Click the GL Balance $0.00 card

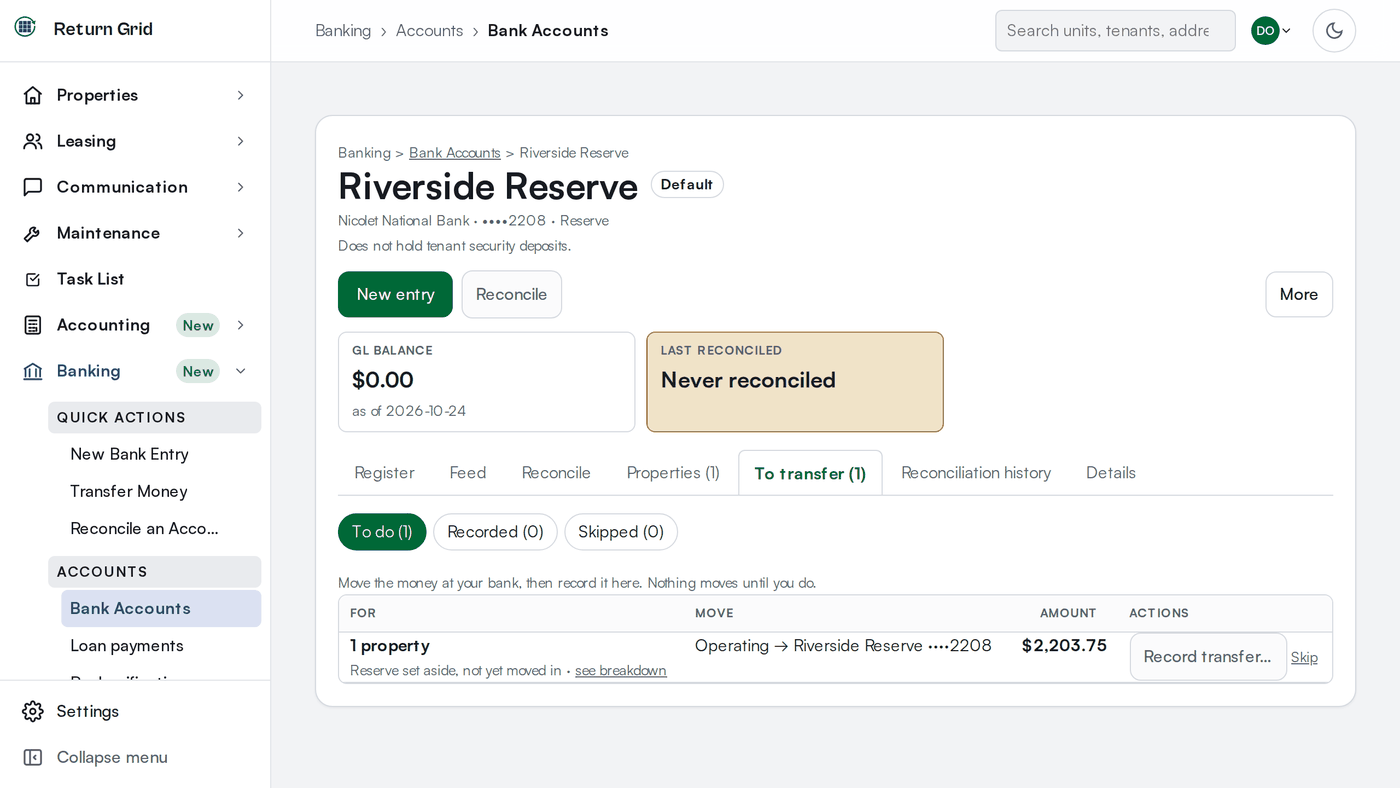point(487,382)
